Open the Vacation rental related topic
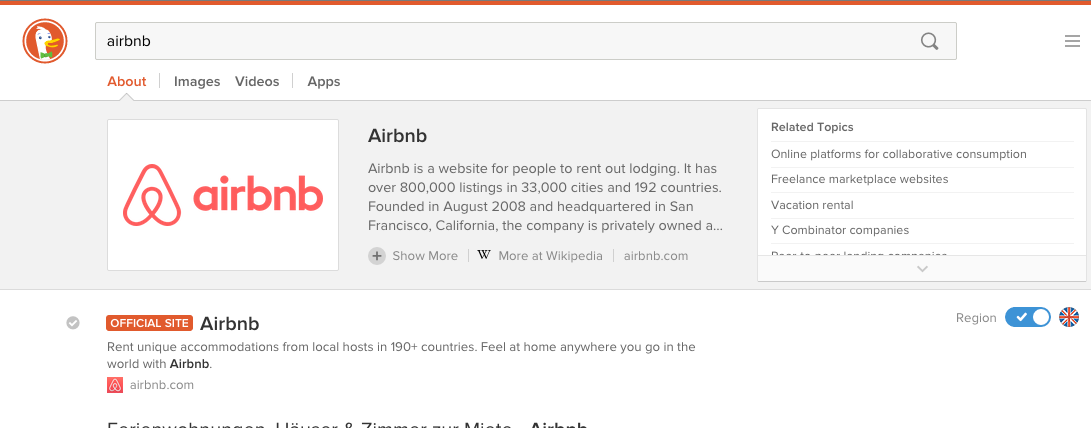 point(812,205)
